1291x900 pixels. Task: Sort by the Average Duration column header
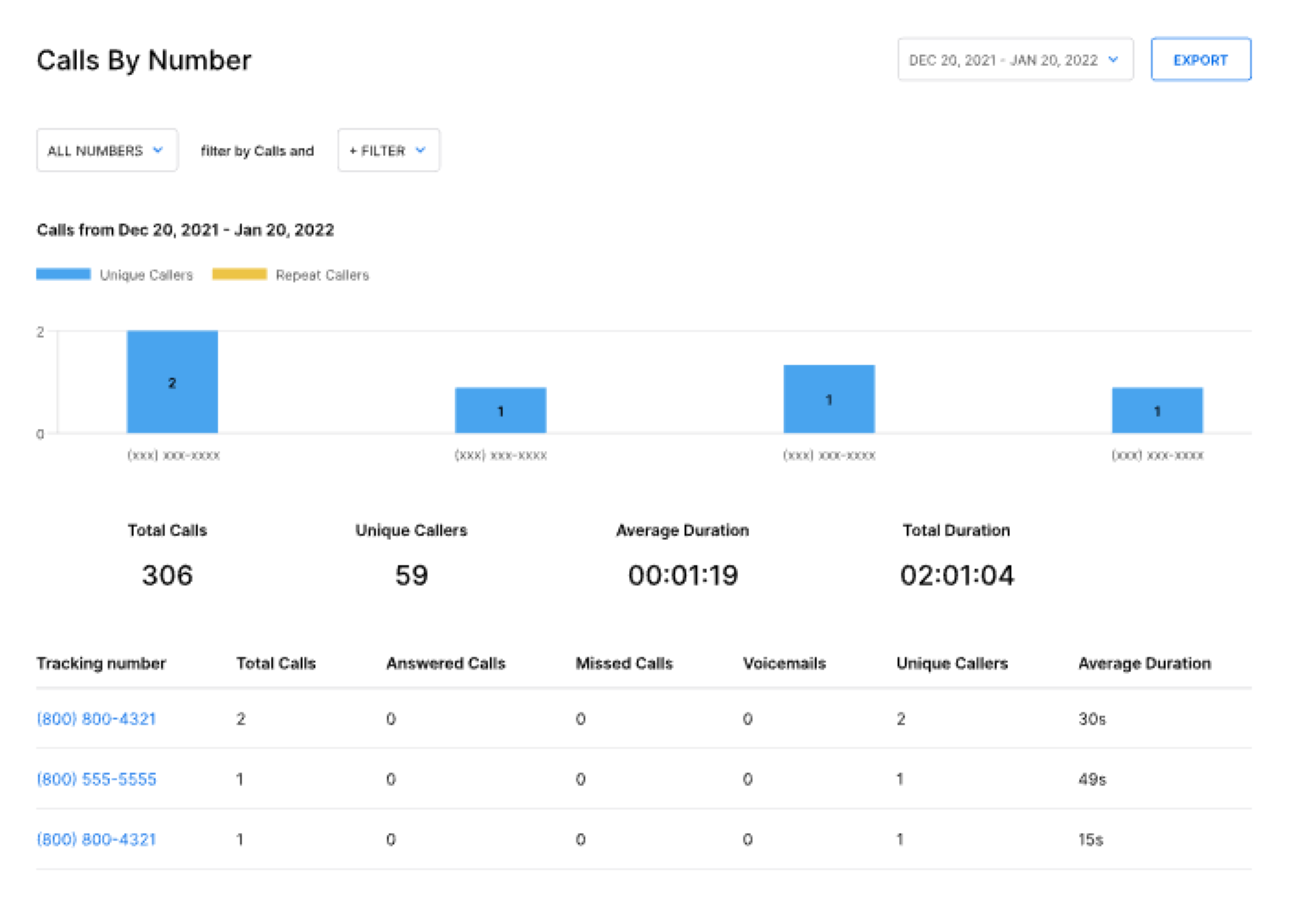click(1144, 663)
